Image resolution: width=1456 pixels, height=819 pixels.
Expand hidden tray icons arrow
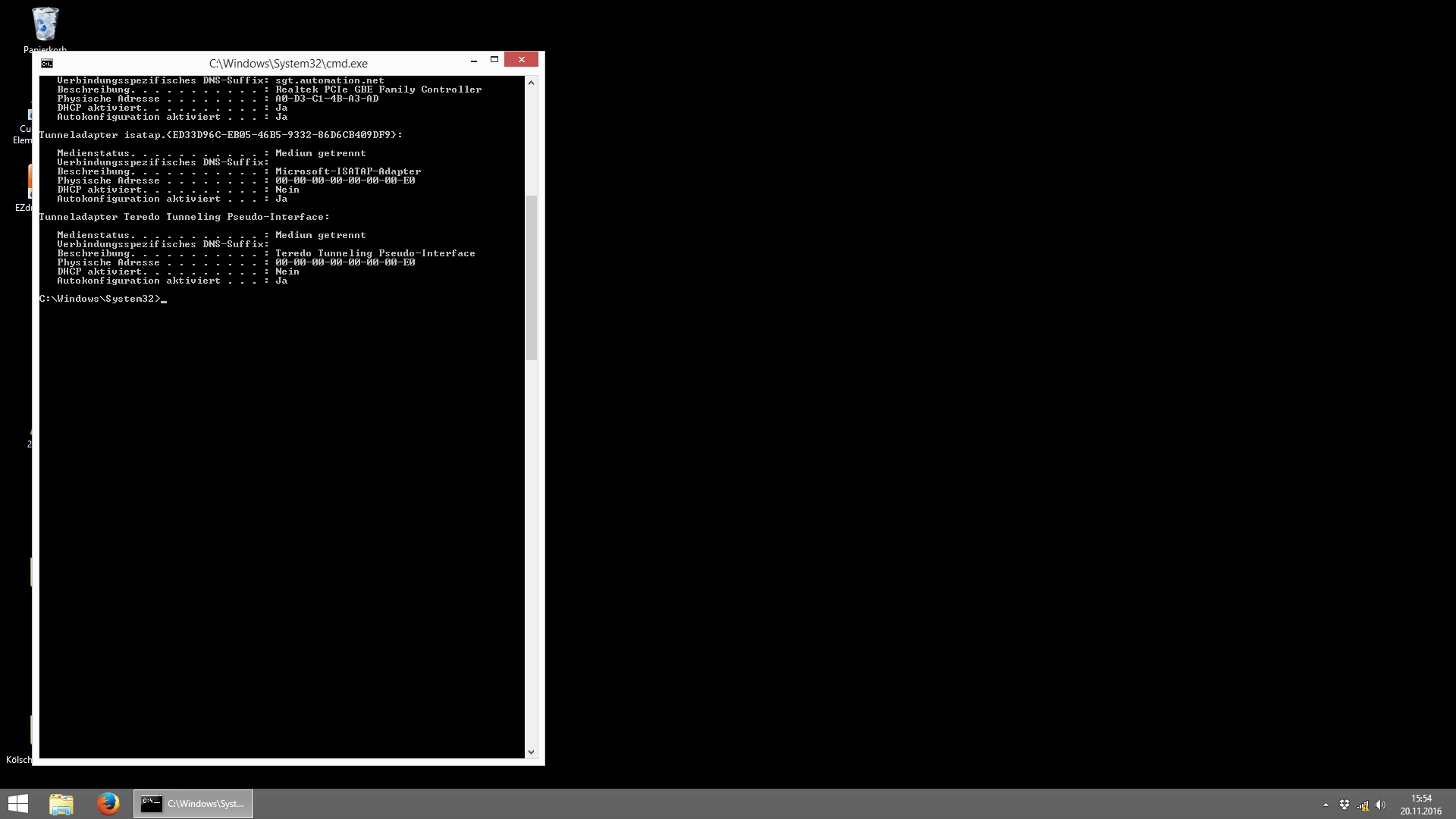pyautogui.click(x=1326, y=805)
